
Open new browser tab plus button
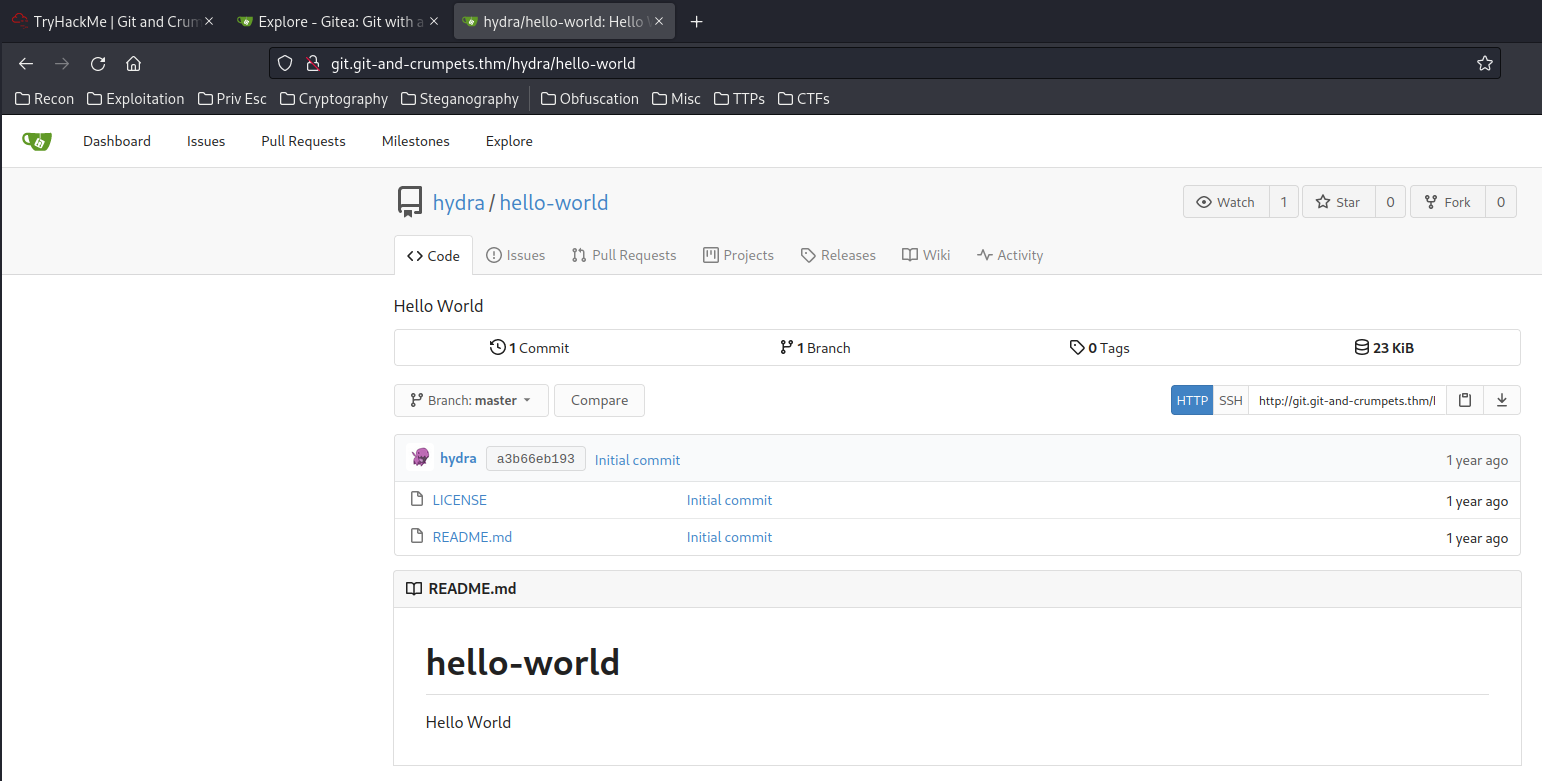tap(697, 22)
